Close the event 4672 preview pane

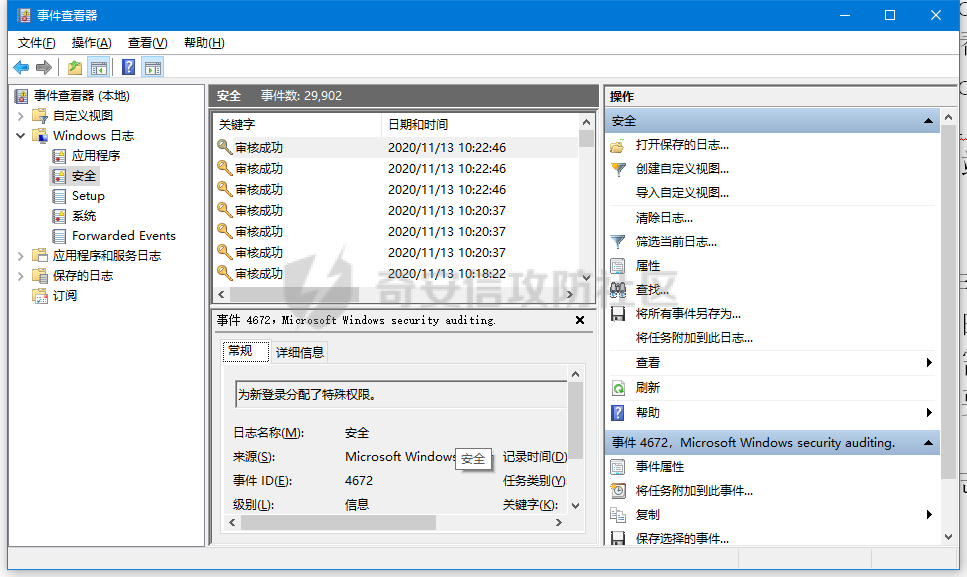point(580,320)
